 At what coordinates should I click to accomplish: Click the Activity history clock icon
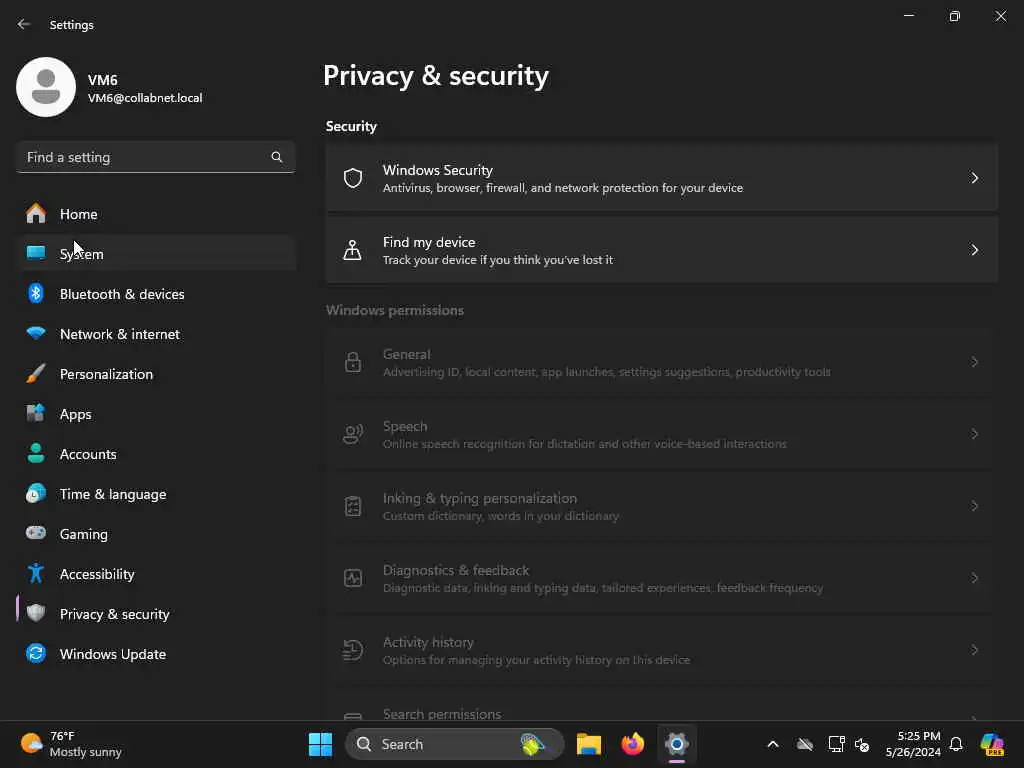coord(353,650)
